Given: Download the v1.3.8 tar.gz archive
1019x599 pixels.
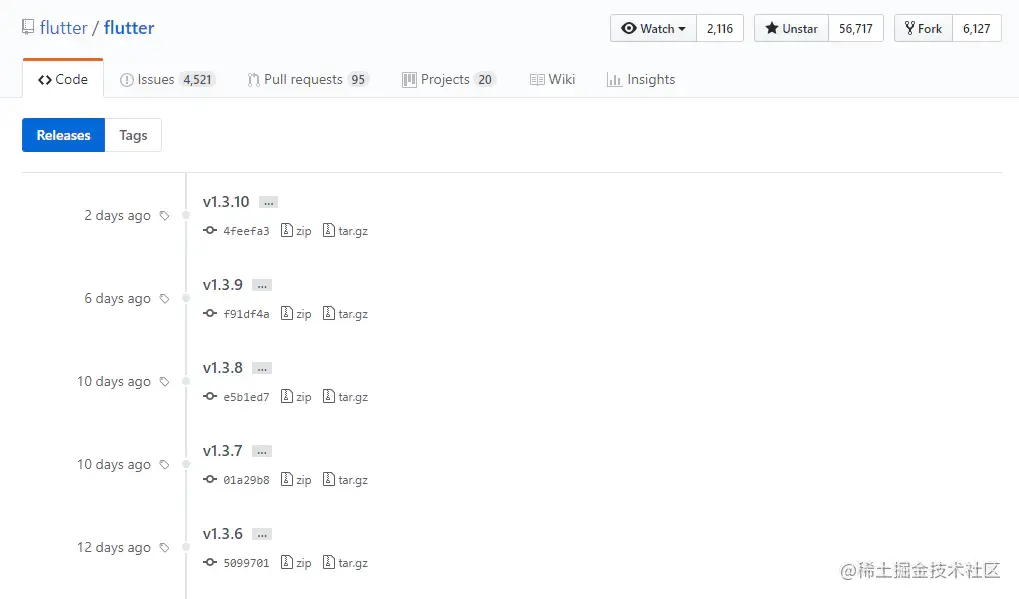Looking at the screenshot, I should [x=346, y=397].
